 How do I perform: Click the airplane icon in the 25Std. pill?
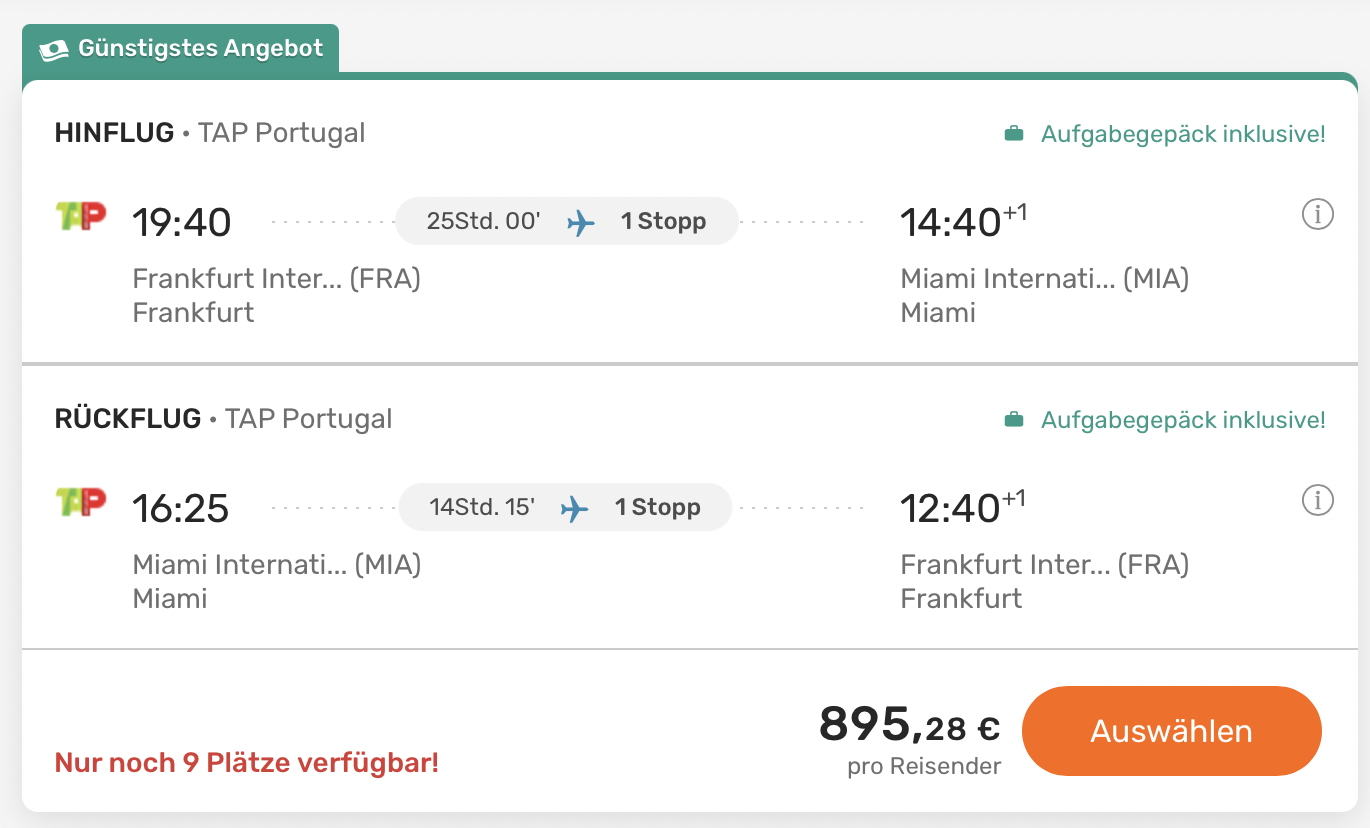click(x=581, y=222)
